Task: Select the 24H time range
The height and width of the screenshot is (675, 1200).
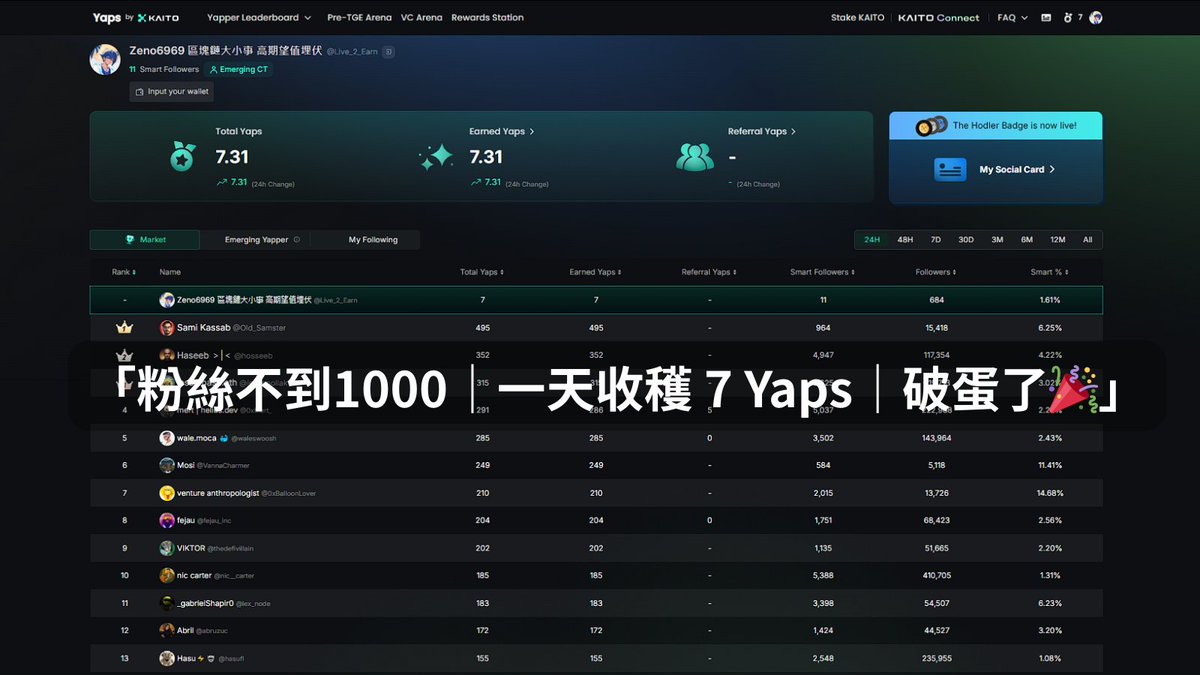Action: pyautogui.click(x=872, y=240)
